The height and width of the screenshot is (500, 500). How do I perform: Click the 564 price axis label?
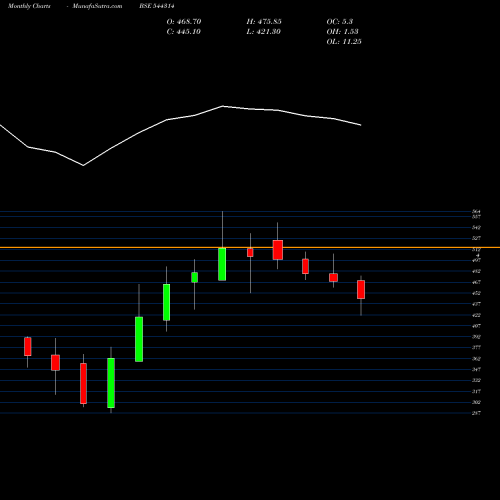point(476,211)
